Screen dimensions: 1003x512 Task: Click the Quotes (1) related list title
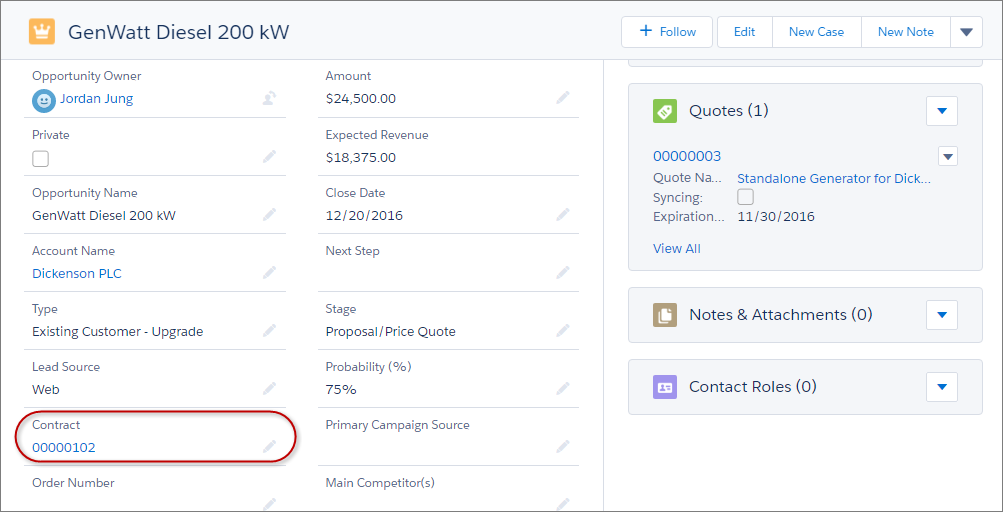[729, 111]
